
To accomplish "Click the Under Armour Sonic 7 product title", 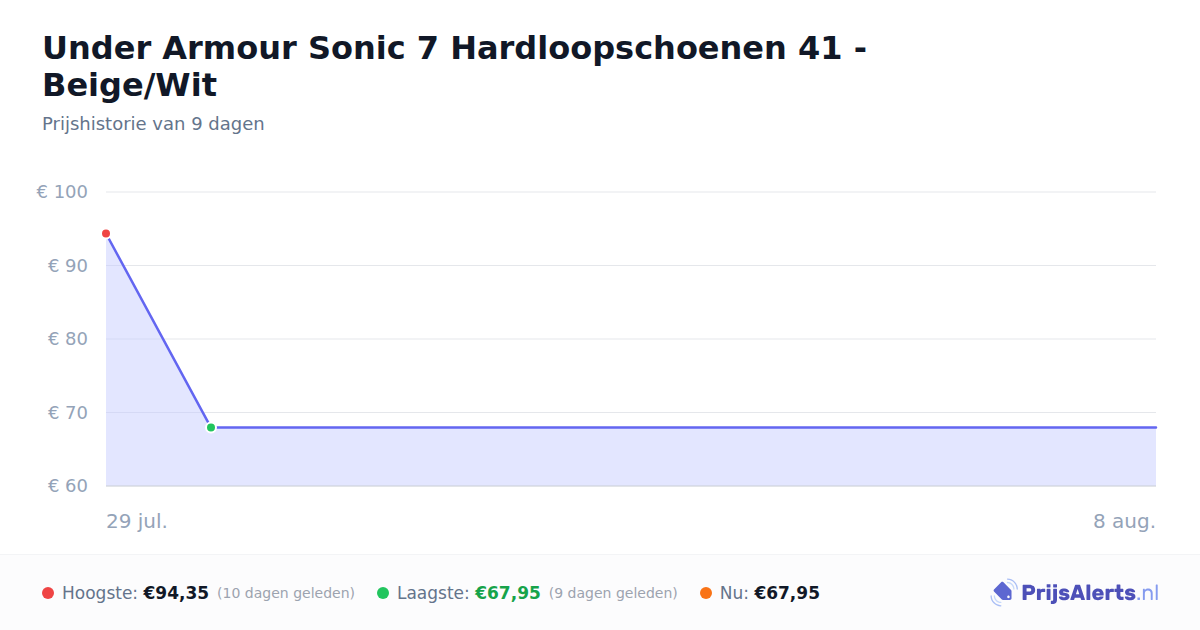I will click(454, 66).
